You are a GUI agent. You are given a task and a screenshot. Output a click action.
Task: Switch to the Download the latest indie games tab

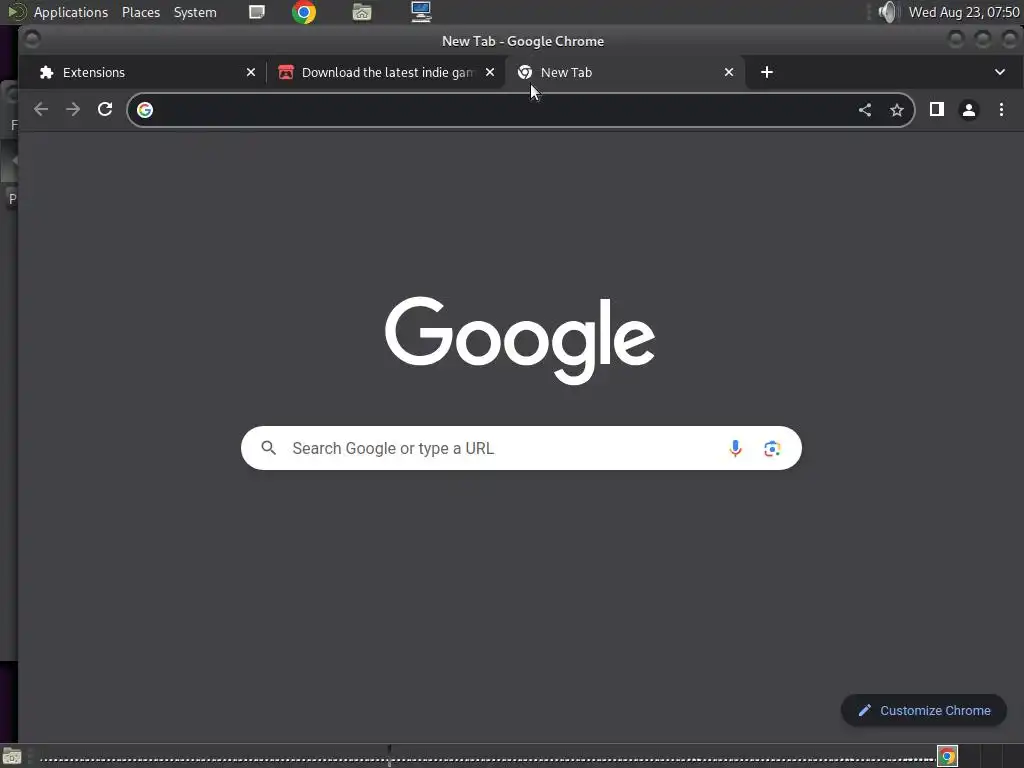385,72
